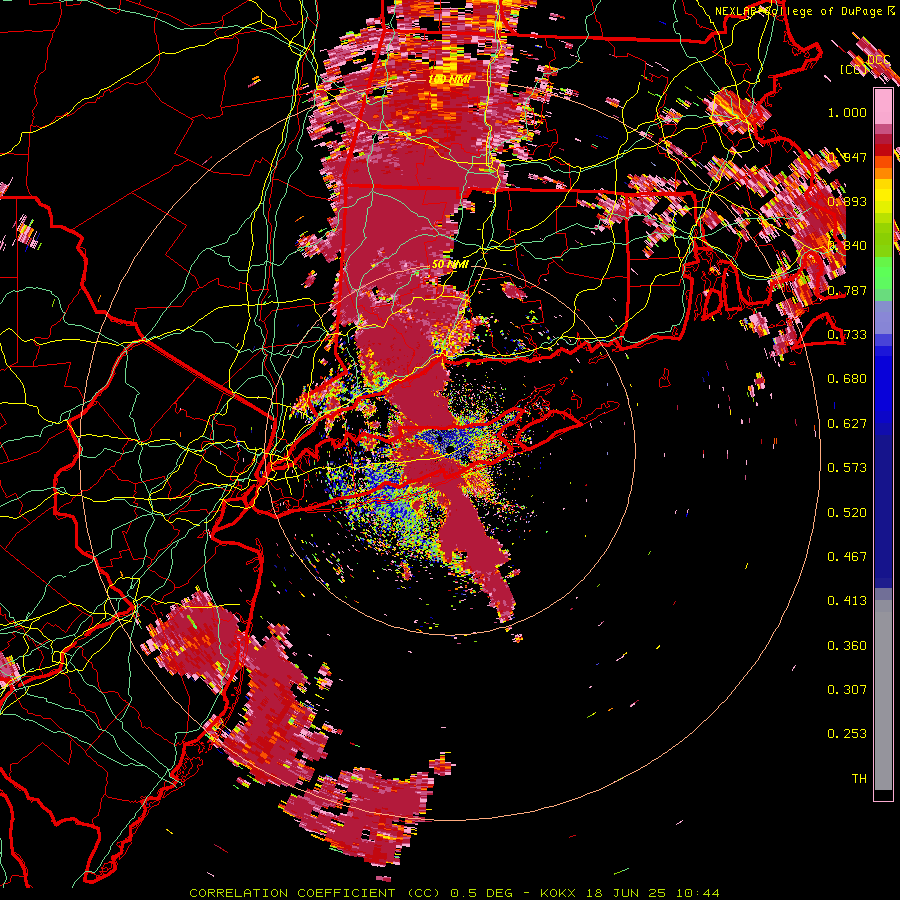Select the 0.893 legend value

[x=847, y=201]
